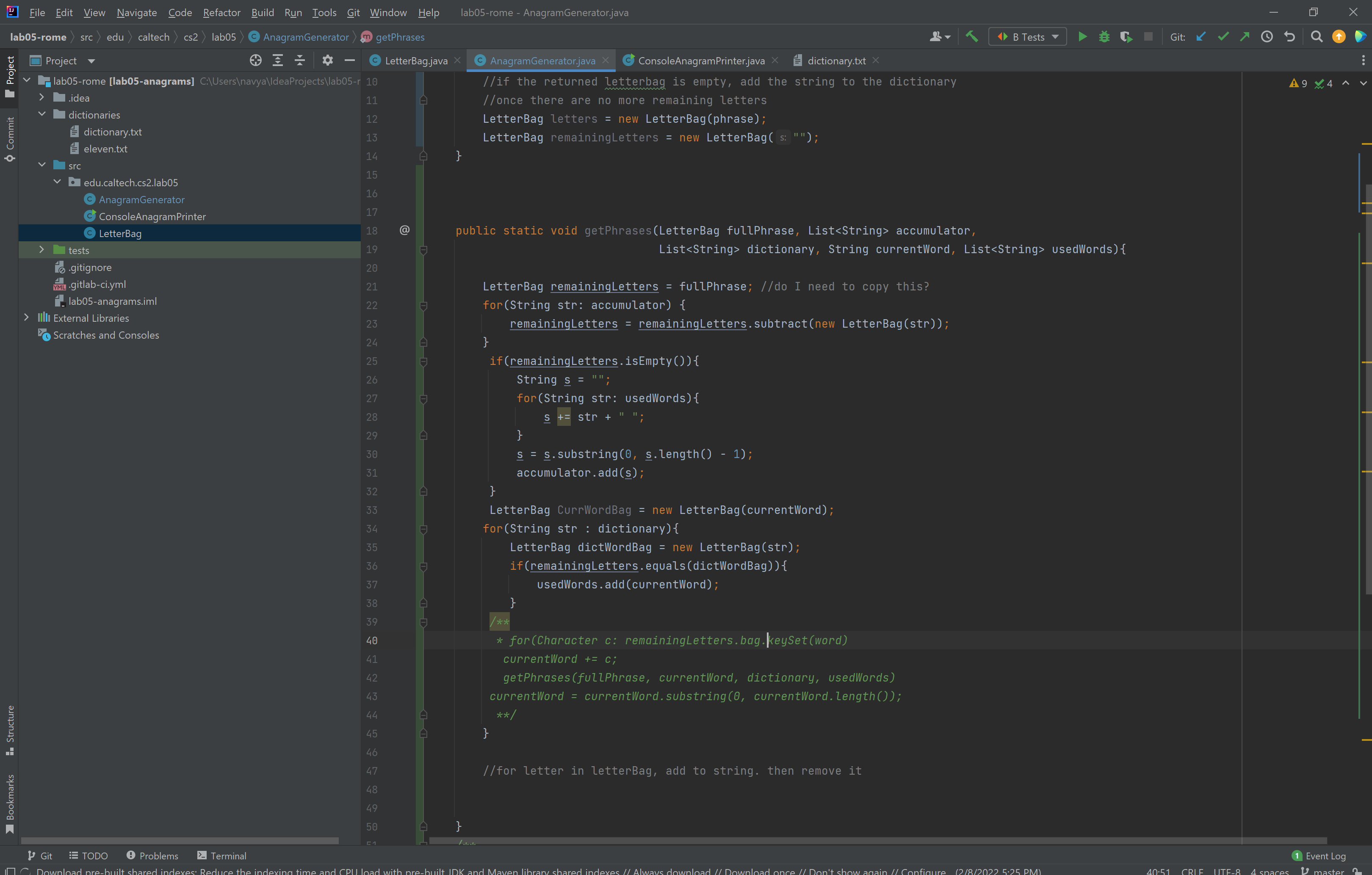Open the Event Log

point(1319,856)
